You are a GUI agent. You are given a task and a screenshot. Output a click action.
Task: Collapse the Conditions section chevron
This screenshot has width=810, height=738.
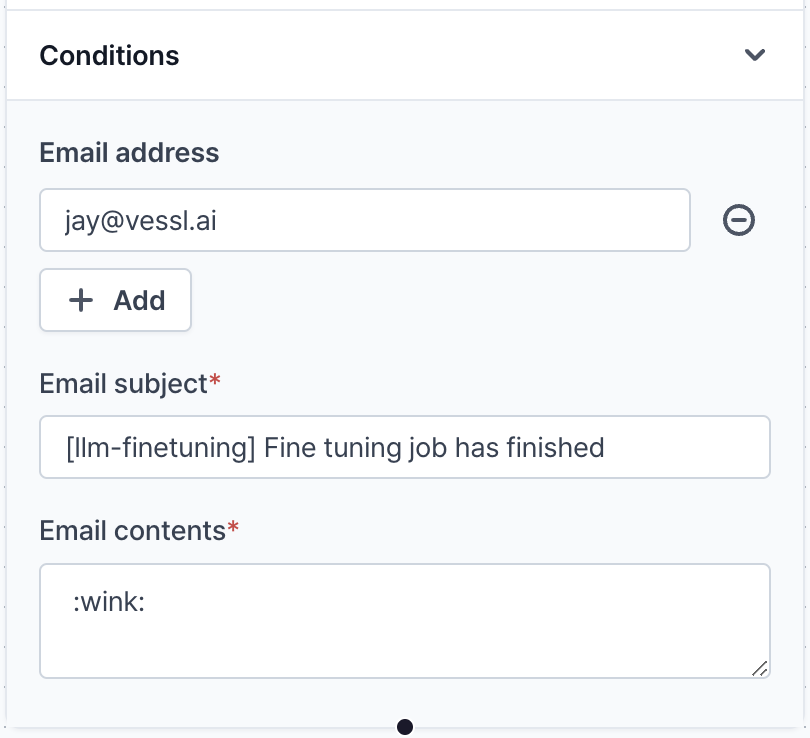click(755, 55)
